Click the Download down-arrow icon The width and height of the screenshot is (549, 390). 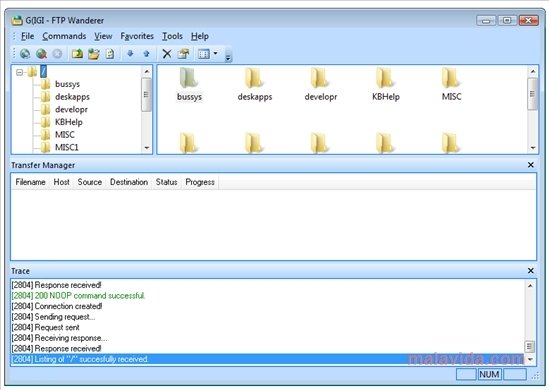tap(130, 54)
